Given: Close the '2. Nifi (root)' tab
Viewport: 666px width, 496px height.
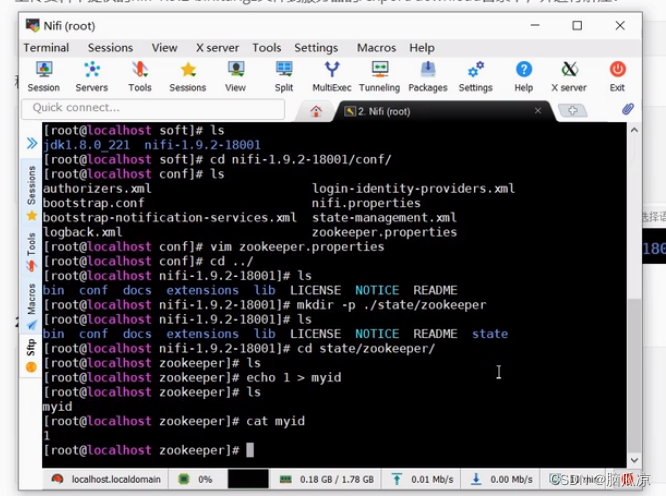Looking at the screenshot, I should 538,110.
